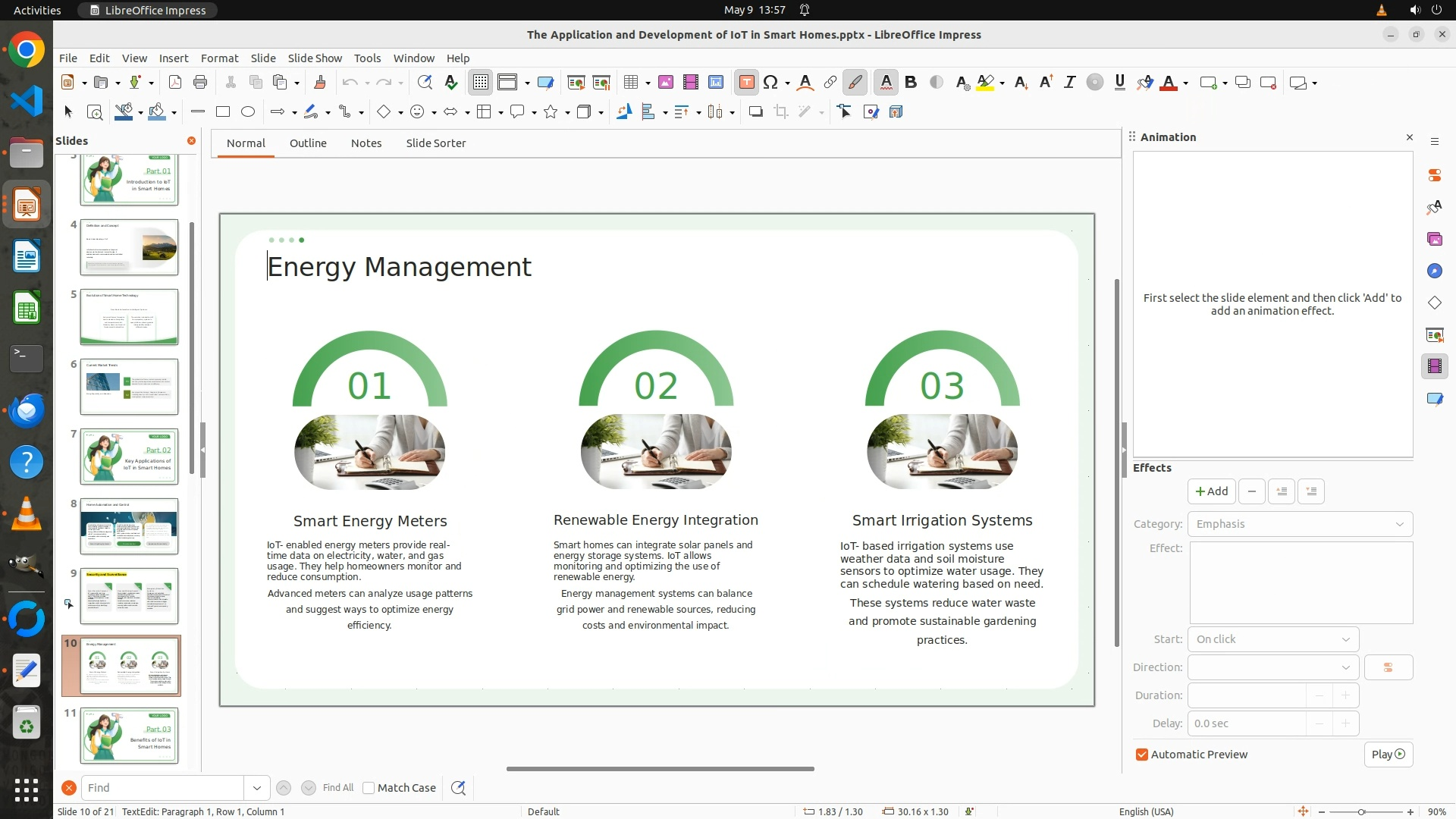Click the Insert Text Box icon
The width and height of the screenshot is (1456, 819).
[x=746, y=83]
